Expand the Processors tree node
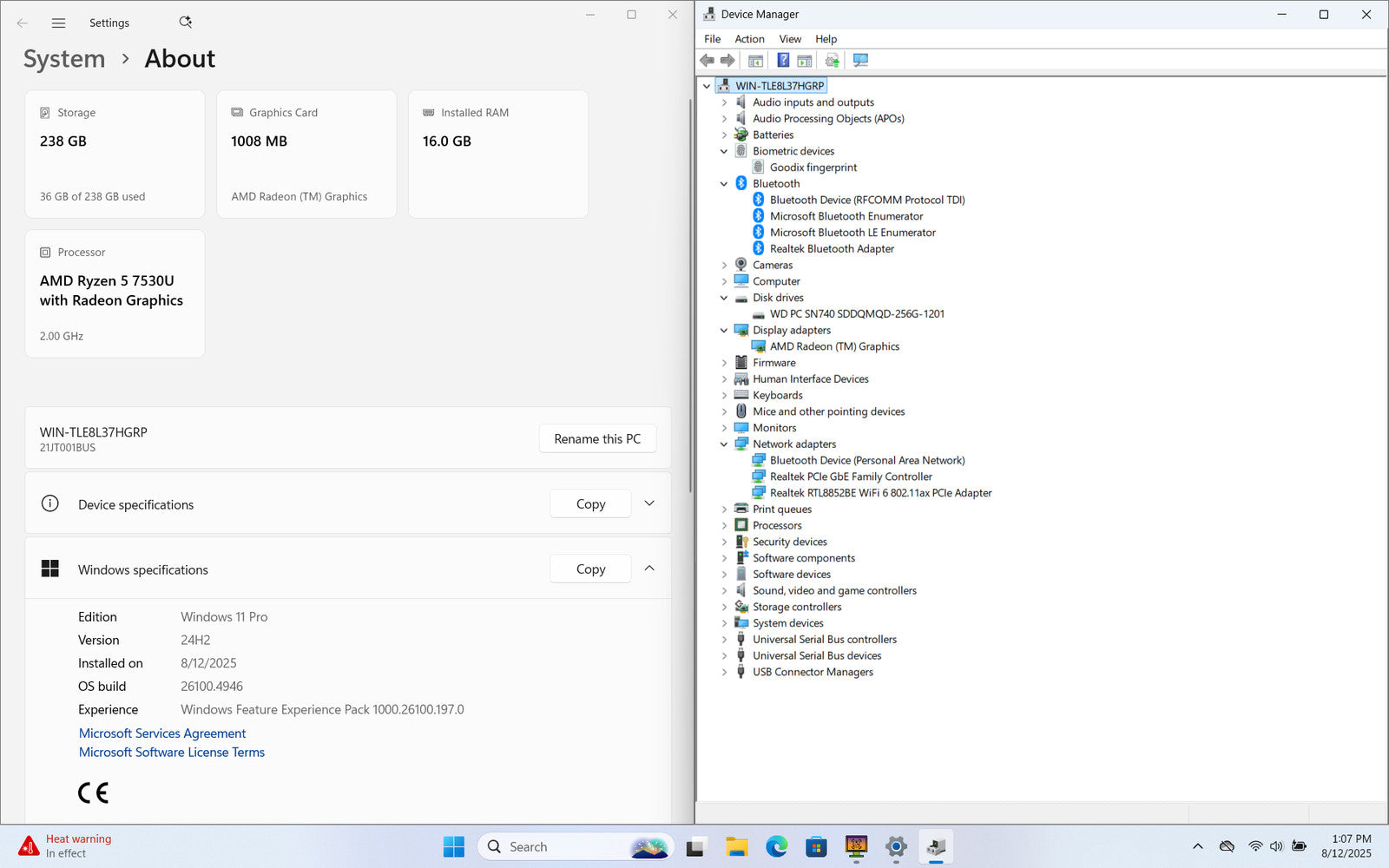 pyautogui.click(x=724, y=526)
